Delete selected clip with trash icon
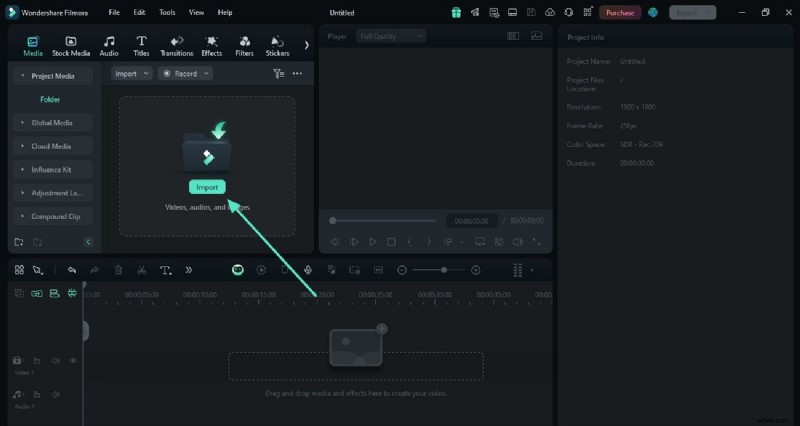The height and width of the screenshot is (426, 800). pyautogui.click(x=118, y=270)
